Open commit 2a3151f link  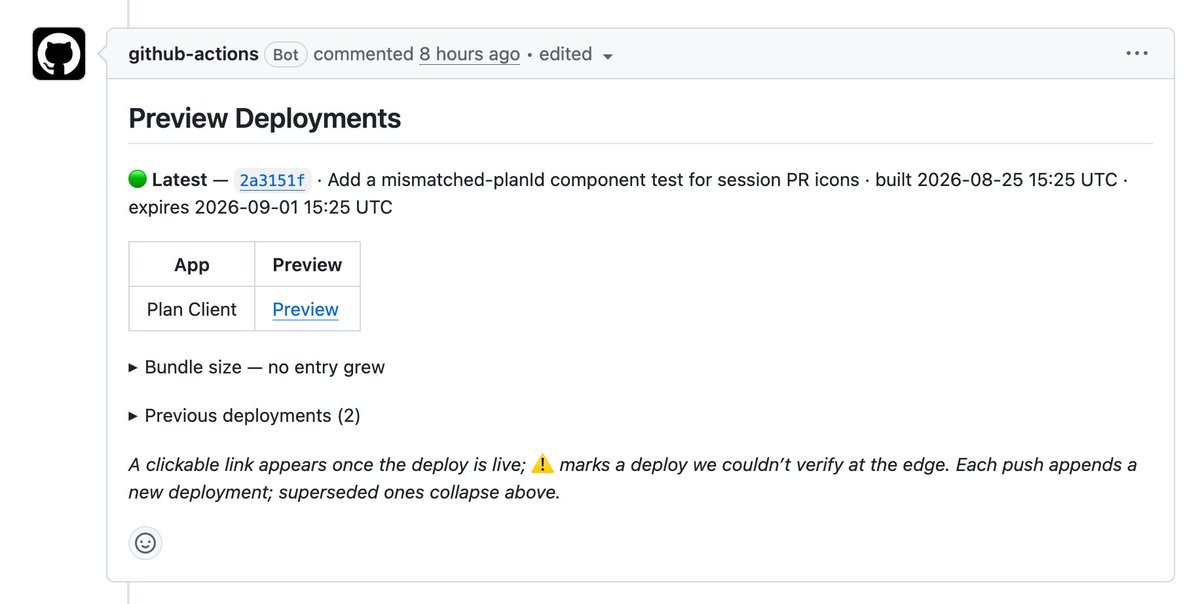coord(272,181)
